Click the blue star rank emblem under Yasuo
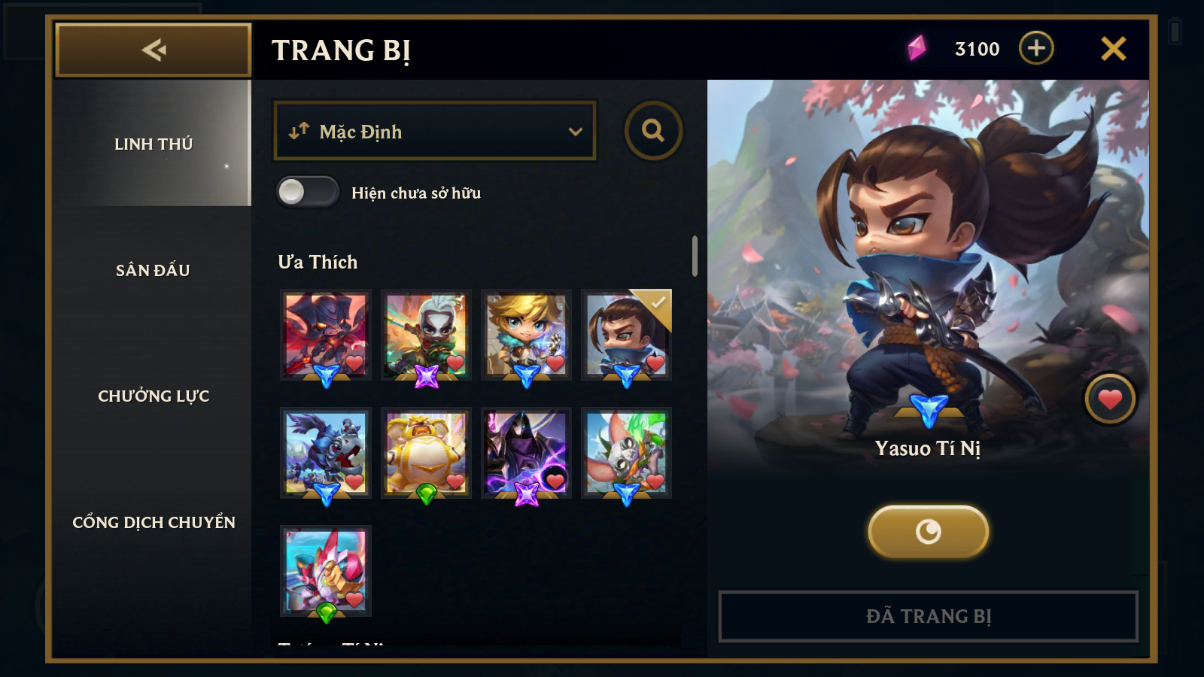 coord(929,411)
